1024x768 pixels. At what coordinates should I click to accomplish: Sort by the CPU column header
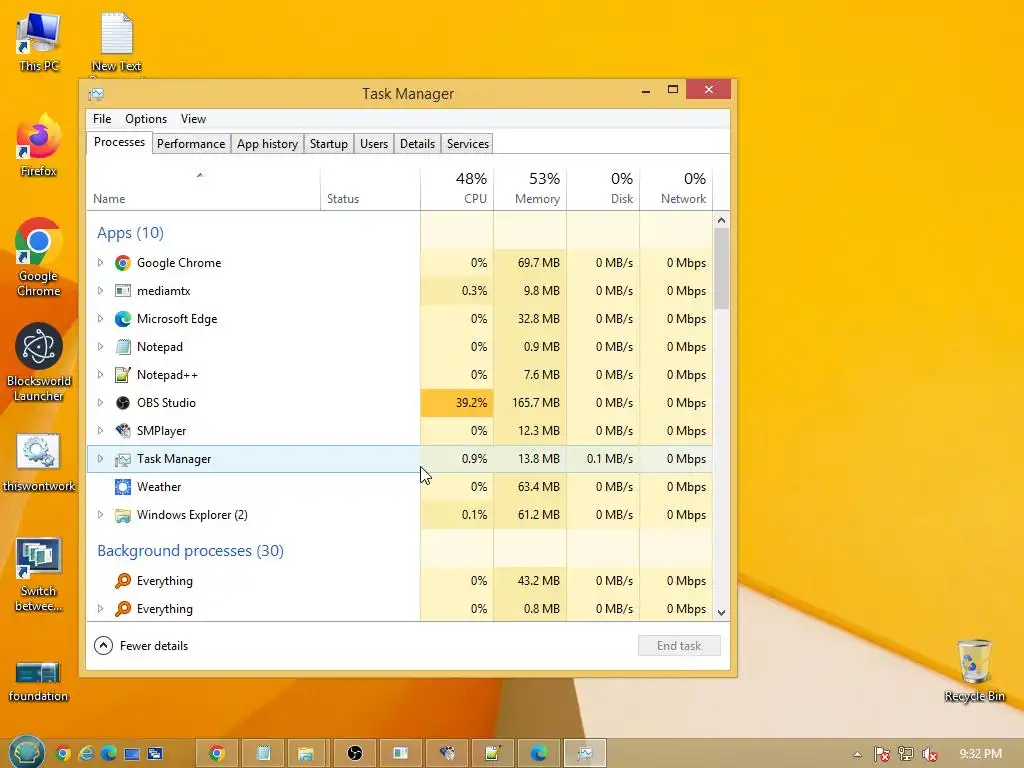click(457, 189)
